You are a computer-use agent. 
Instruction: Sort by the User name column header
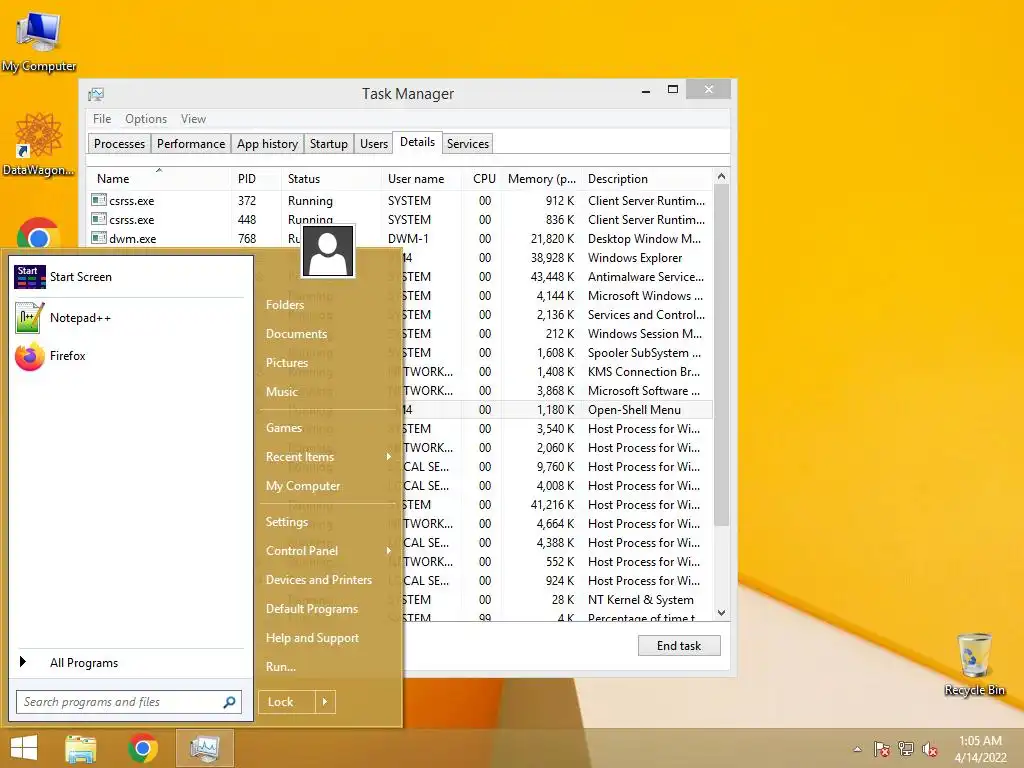point(422,178)
